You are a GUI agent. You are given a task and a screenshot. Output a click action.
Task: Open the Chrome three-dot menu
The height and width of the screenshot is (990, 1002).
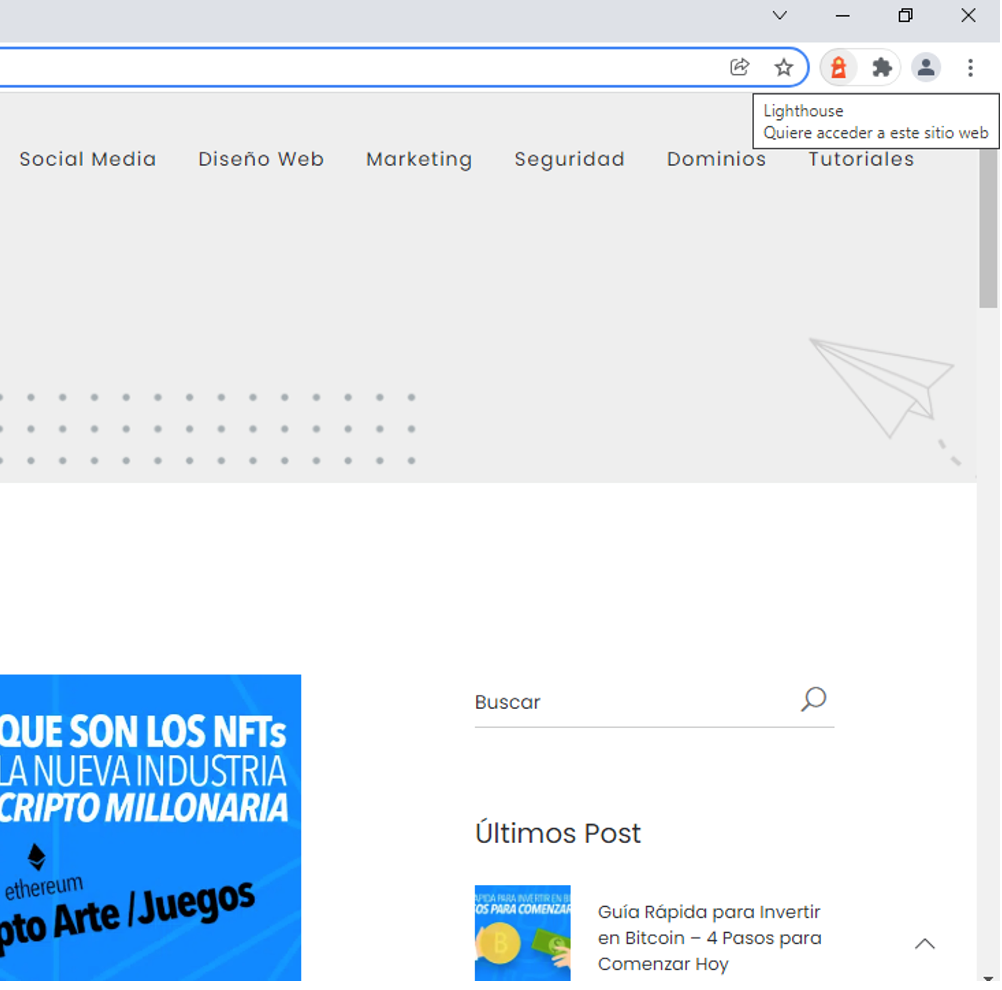[x=970, y=68]
